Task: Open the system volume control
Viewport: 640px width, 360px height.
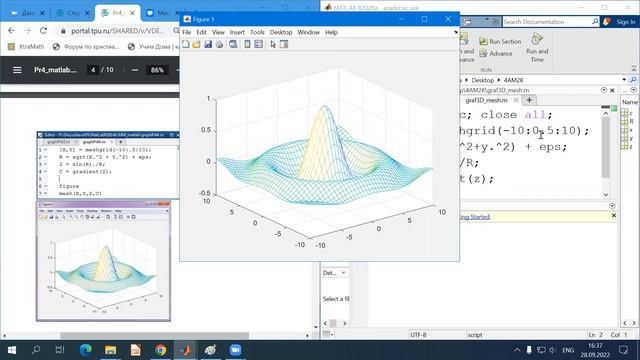Action: tap(553, 350)
